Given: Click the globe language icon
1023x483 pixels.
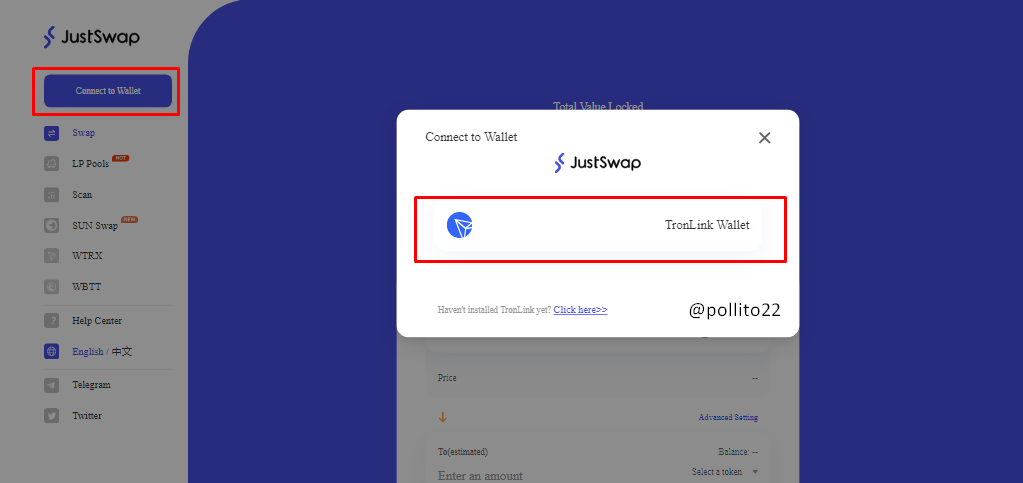Looking at the screenshot, I should click(x=52, y=351).
